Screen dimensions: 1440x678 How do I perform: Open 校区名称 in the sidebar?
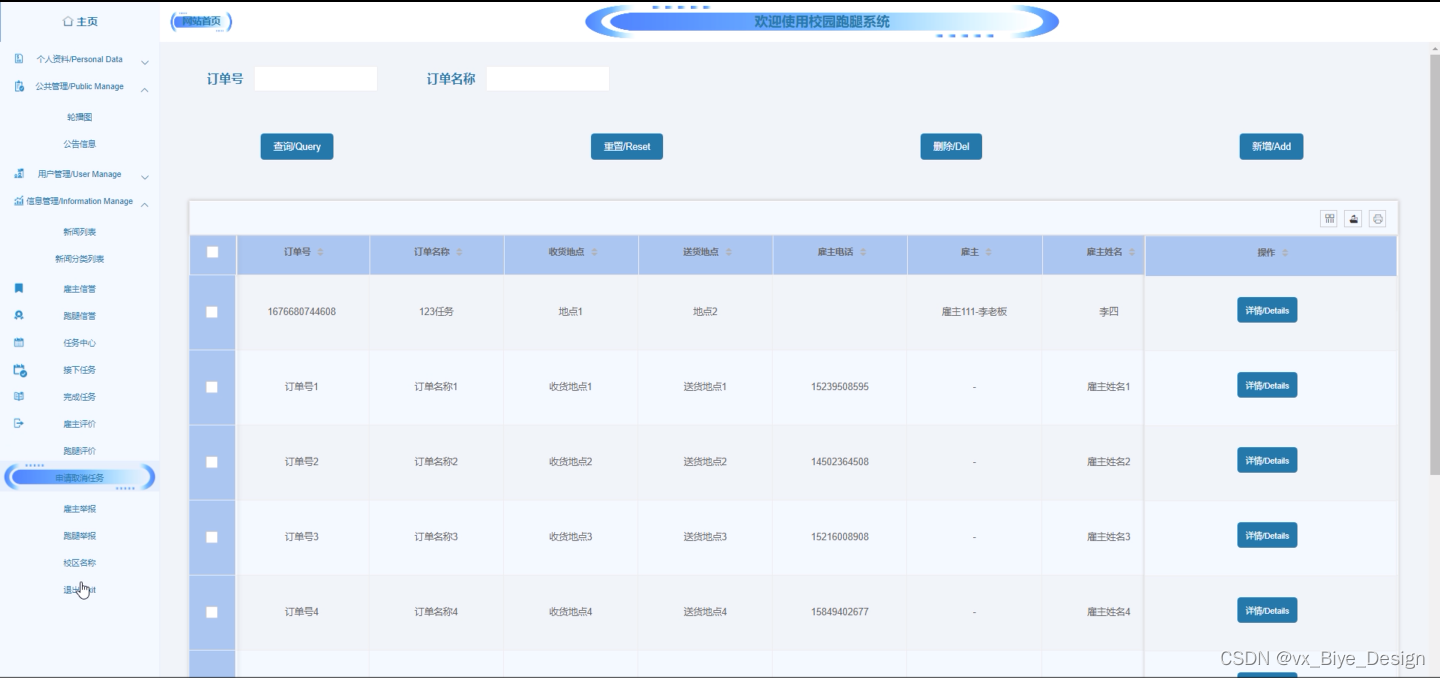click(x=80, y=563)
